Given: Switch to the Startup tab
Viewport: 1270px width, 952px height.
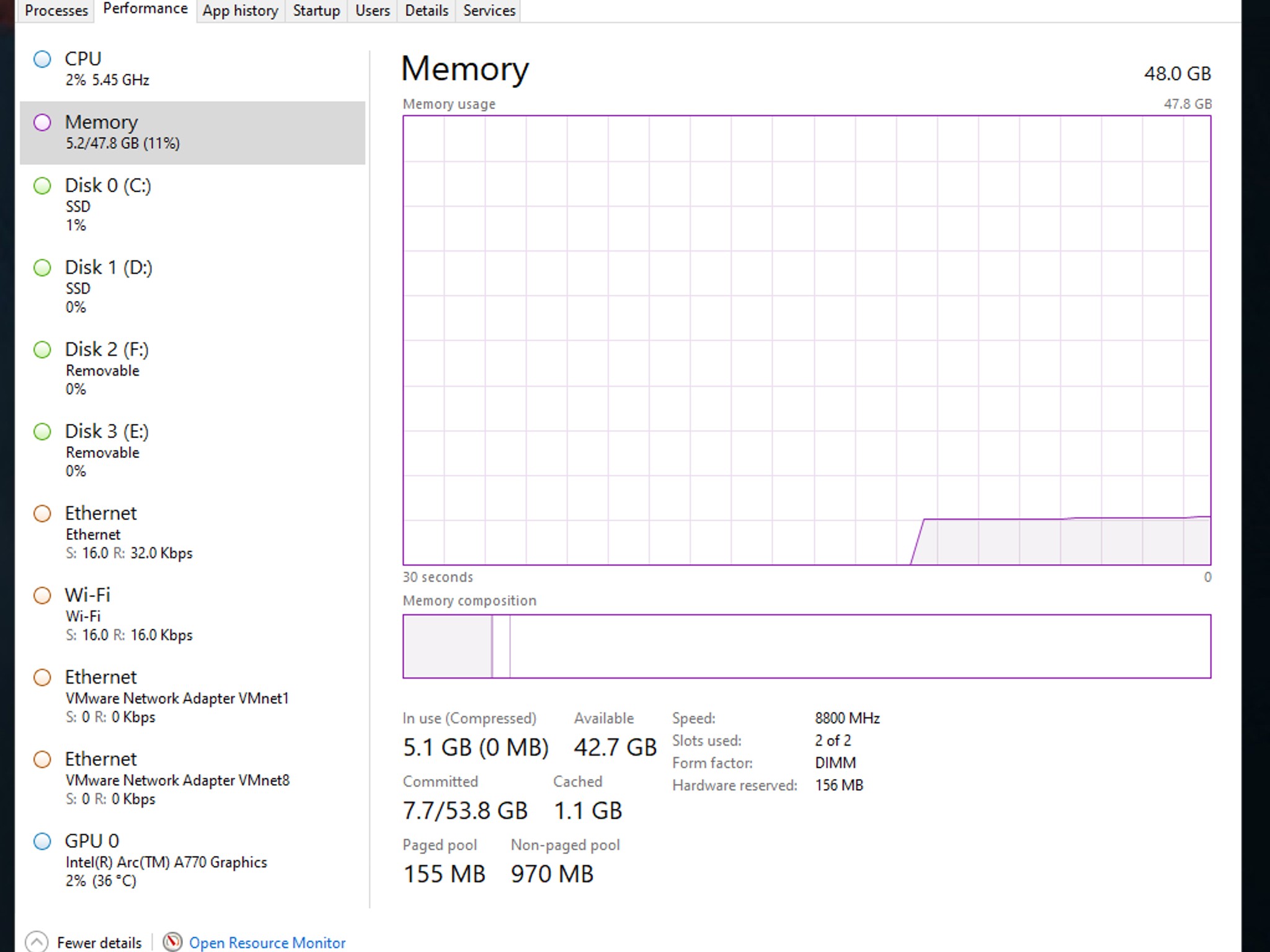Looking at the screenshot, I should pyautogui.click(x=316, y=11).
